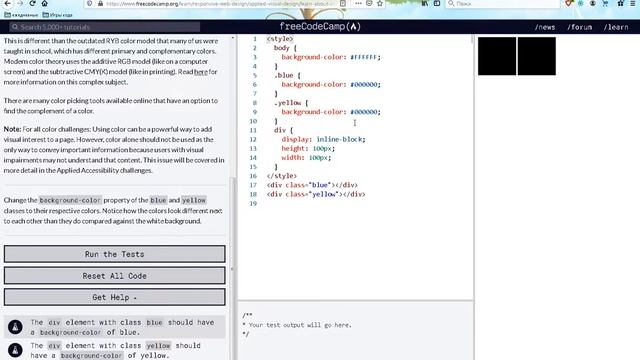
Task: Click the test output console area
Action: pyautogui.click(x=356, y=331)
